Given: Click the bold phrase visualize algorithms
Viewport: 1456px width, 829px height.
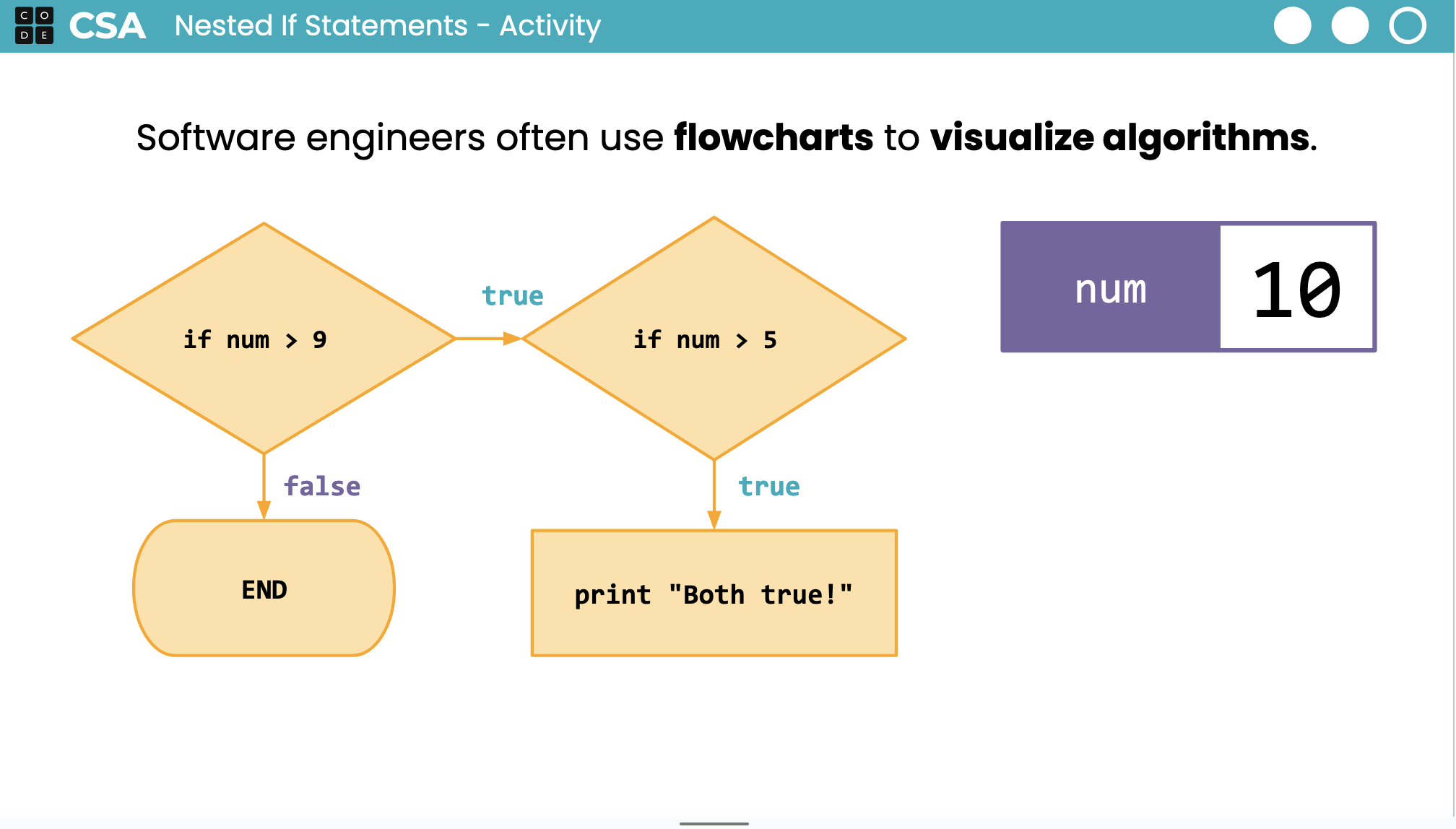Looking at the screenshot, I should (1119, 137).
